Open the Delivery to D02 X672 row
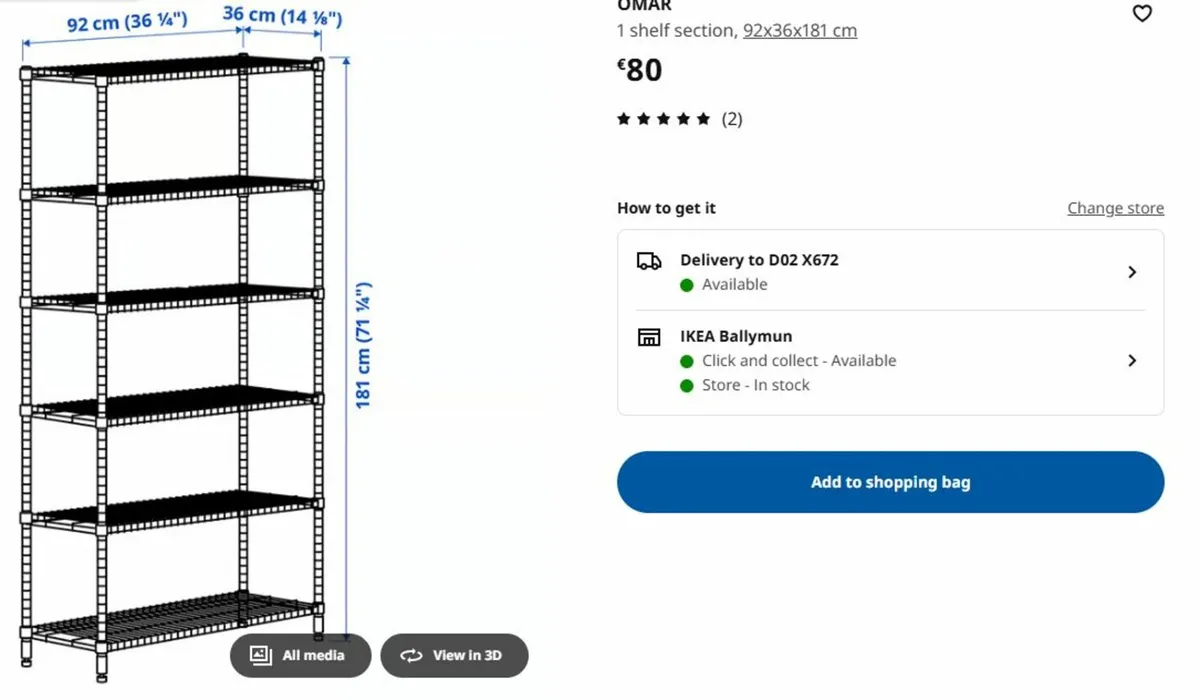 (x=890, y=271)
